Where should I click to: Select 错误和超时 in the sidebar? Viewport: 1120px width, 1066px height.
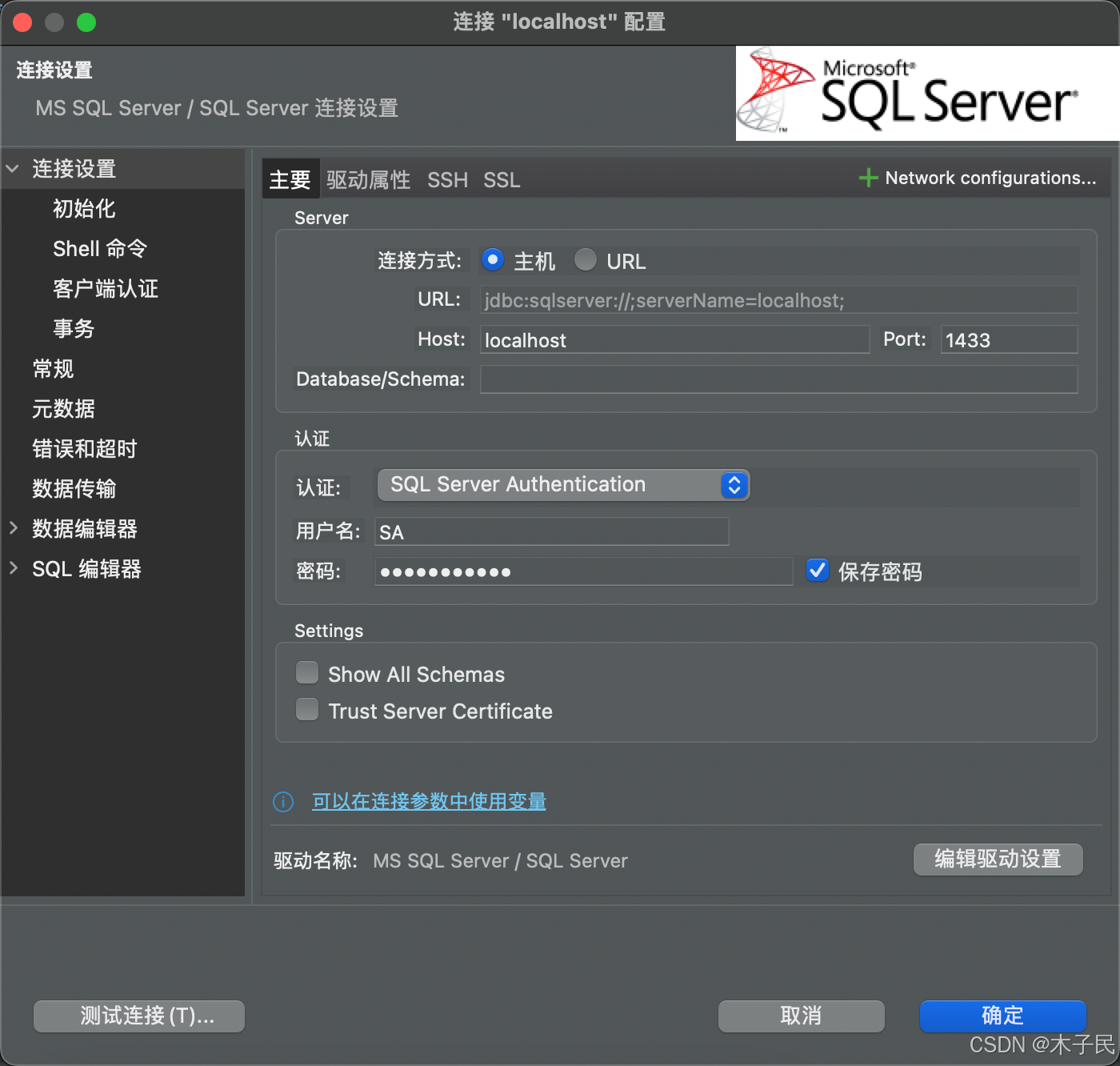(84, 449)
